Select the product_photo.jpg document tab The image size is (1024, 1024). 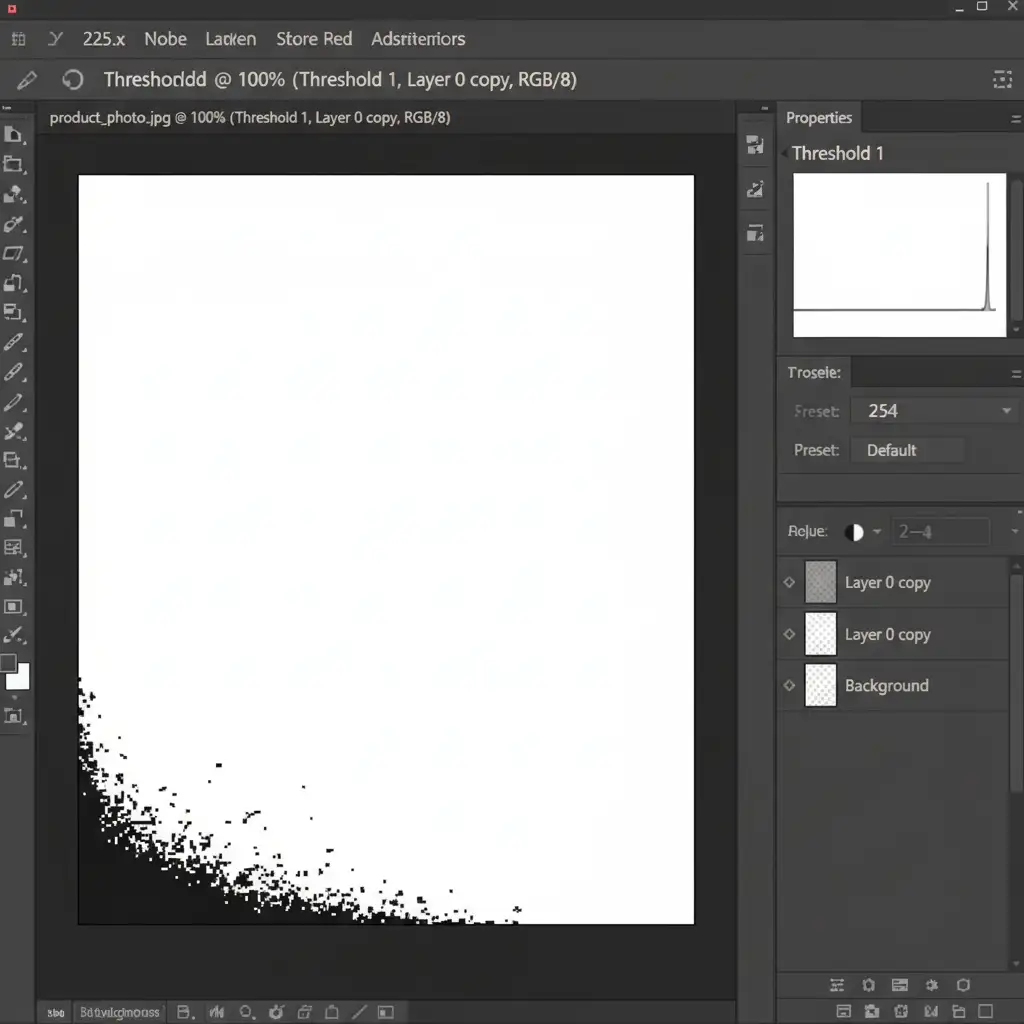[x=249, y=118]
